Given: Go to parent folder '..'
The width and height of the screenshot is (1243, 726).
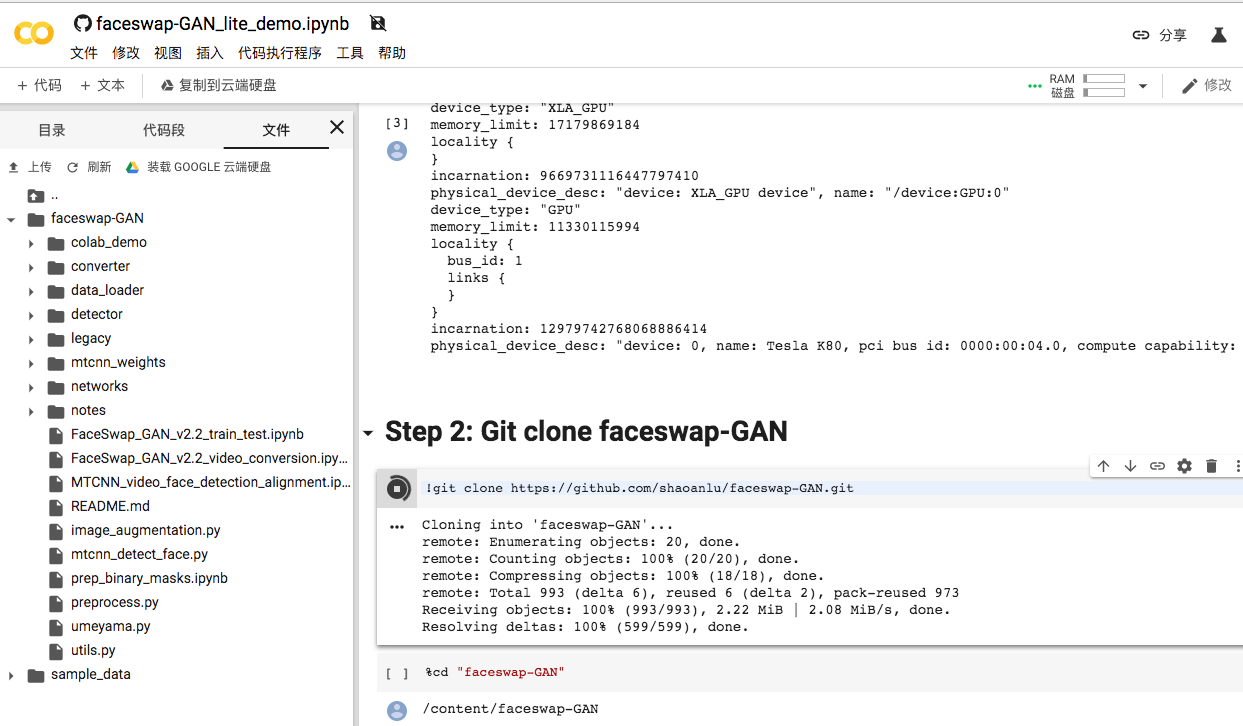Looking at the screenshot, I should pyautogui.click(x=45, y=195).
